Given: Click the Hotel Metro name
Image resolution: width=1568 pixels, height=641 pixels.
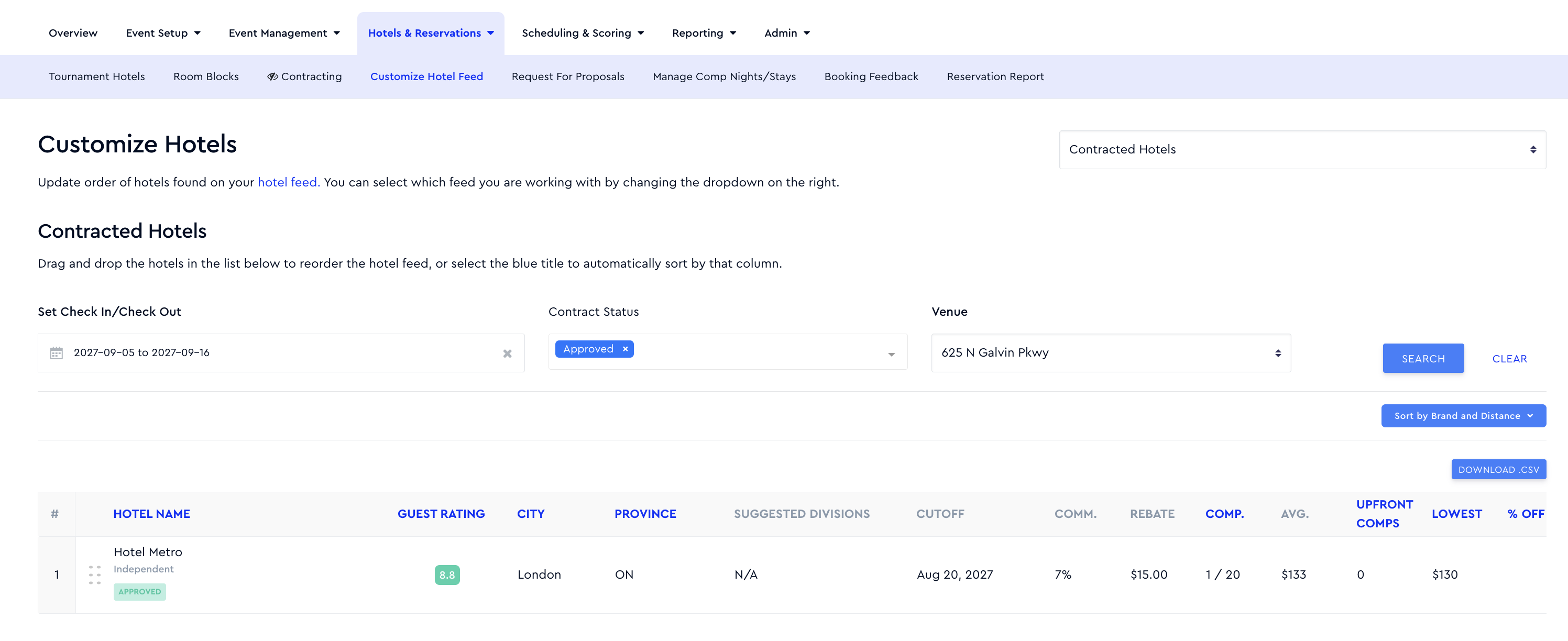Looking at the screenshot, I should point(148,552).
